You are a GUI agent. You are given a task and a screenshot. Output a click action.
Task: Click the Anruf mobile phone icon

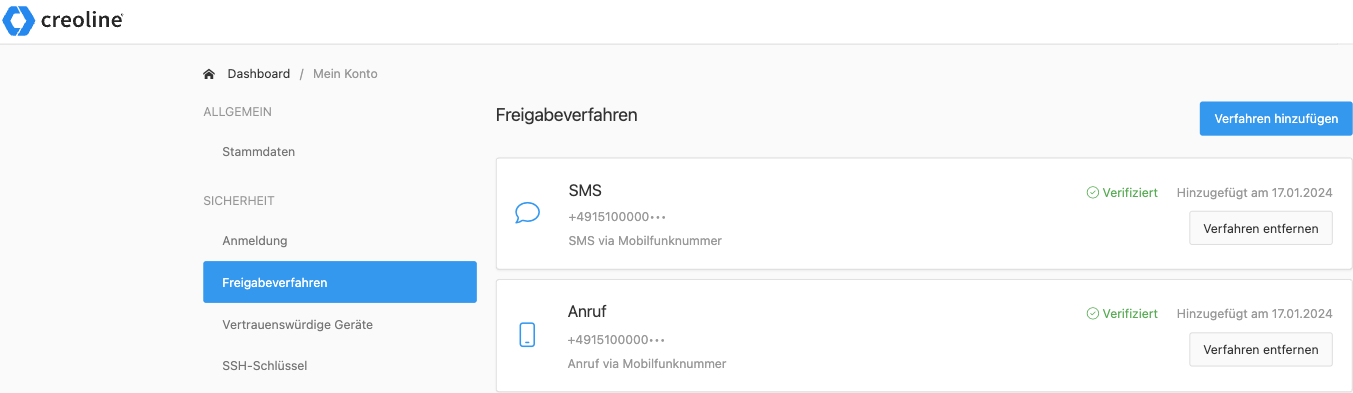click(x=527, y=335)
